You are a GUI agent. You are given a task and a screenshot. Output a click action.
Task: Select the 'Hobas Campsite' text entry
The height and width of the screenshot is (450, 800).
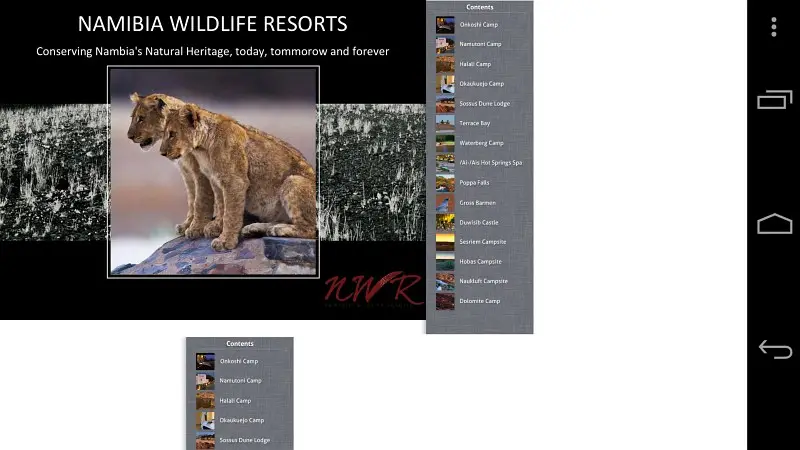481,262
